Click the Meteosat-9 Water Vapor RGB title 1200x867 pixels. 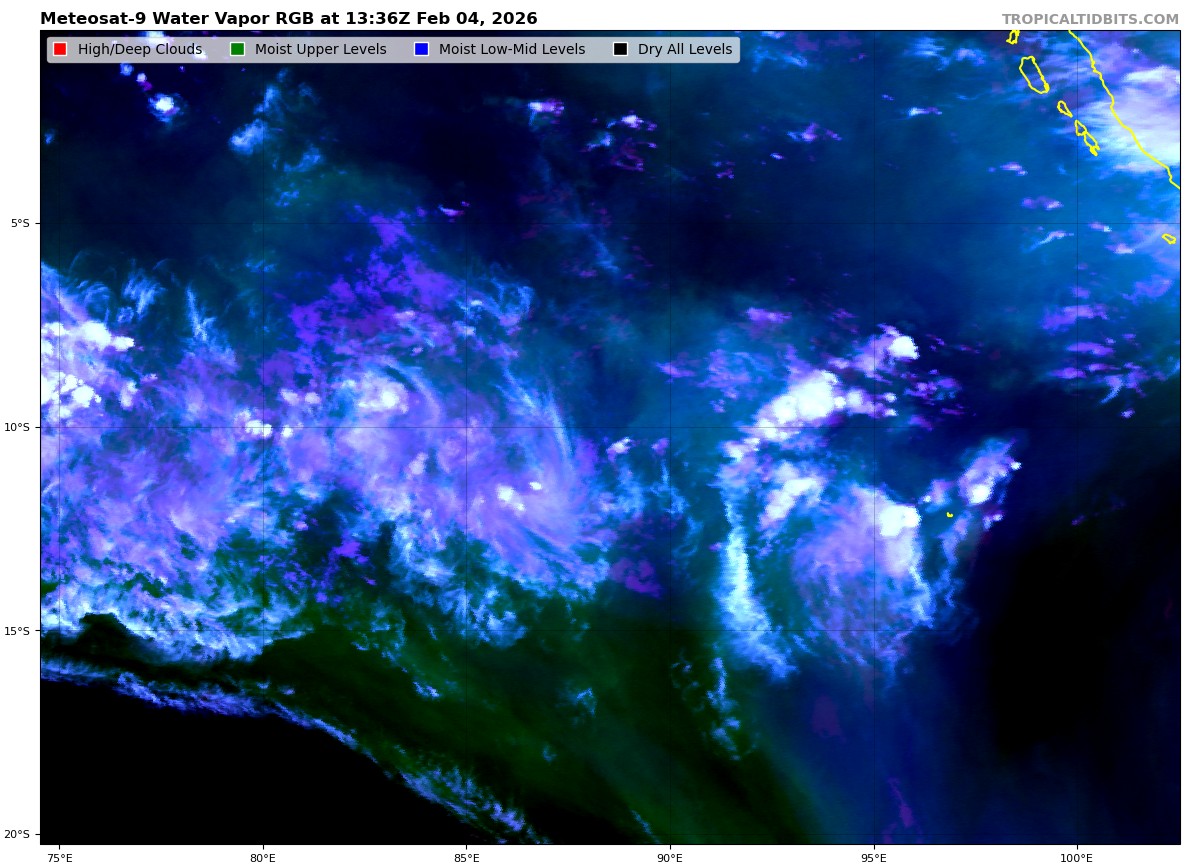click(x=288, y=19)
